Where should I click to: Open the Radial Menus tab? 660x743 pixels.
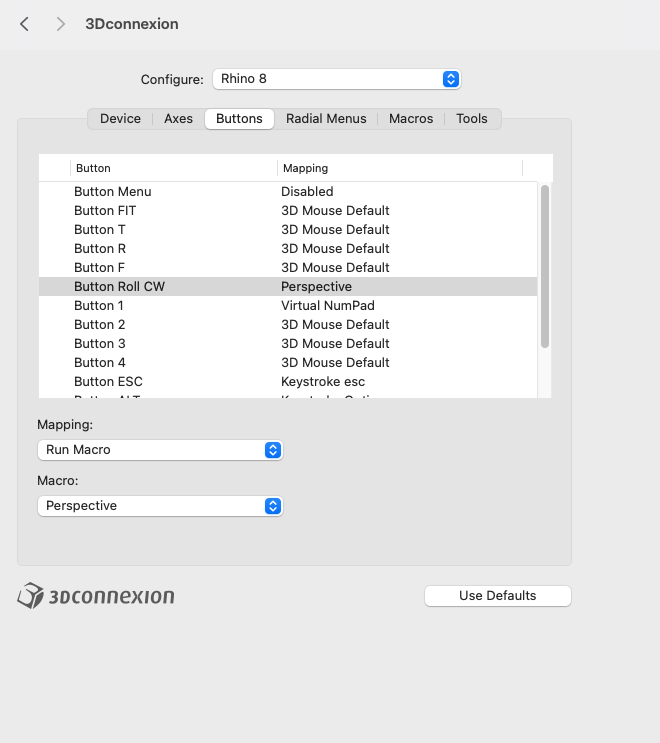pyautogui.click(x=326, y=118)
